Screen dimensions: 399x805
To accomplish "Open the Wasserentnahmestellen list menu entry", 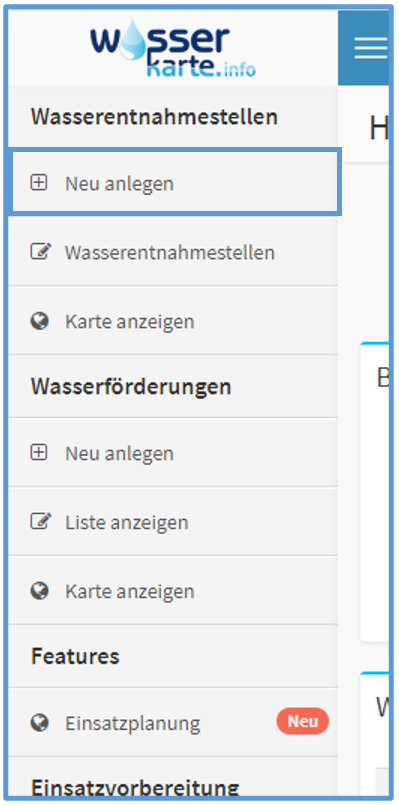I will [173, 252].
